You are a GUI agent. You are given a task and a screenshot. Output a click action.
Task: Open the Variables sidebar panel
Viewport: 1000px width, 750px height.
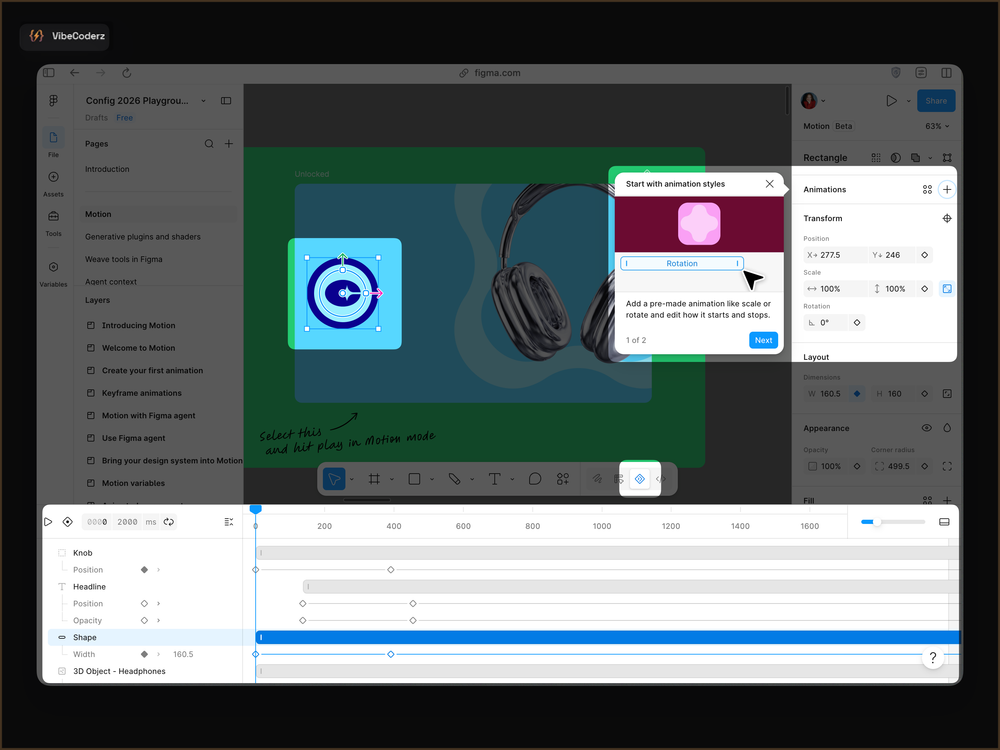(x=54, y=273)
